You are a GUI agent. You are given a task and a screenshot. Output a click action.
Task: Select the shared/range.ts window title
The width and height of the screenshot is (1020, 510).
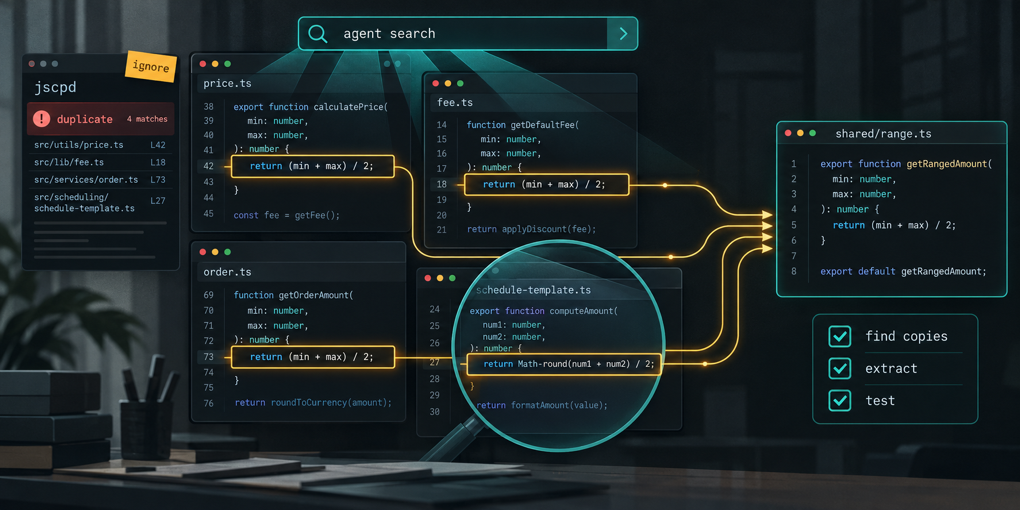(x=883, y=134)
